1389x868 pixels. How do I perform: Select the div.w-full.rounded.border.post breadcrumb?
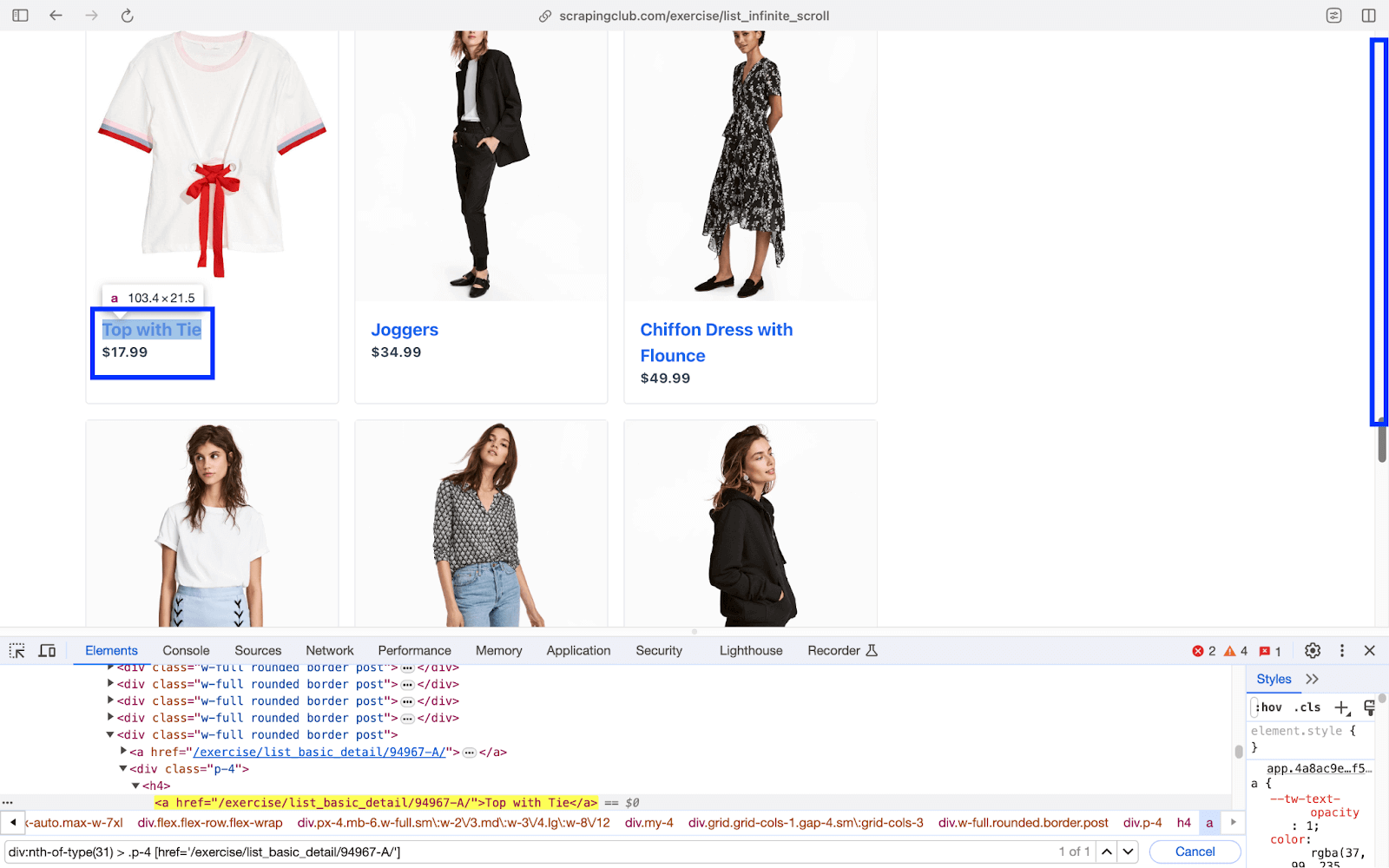pyautogui.click(x=1024, y=823)
